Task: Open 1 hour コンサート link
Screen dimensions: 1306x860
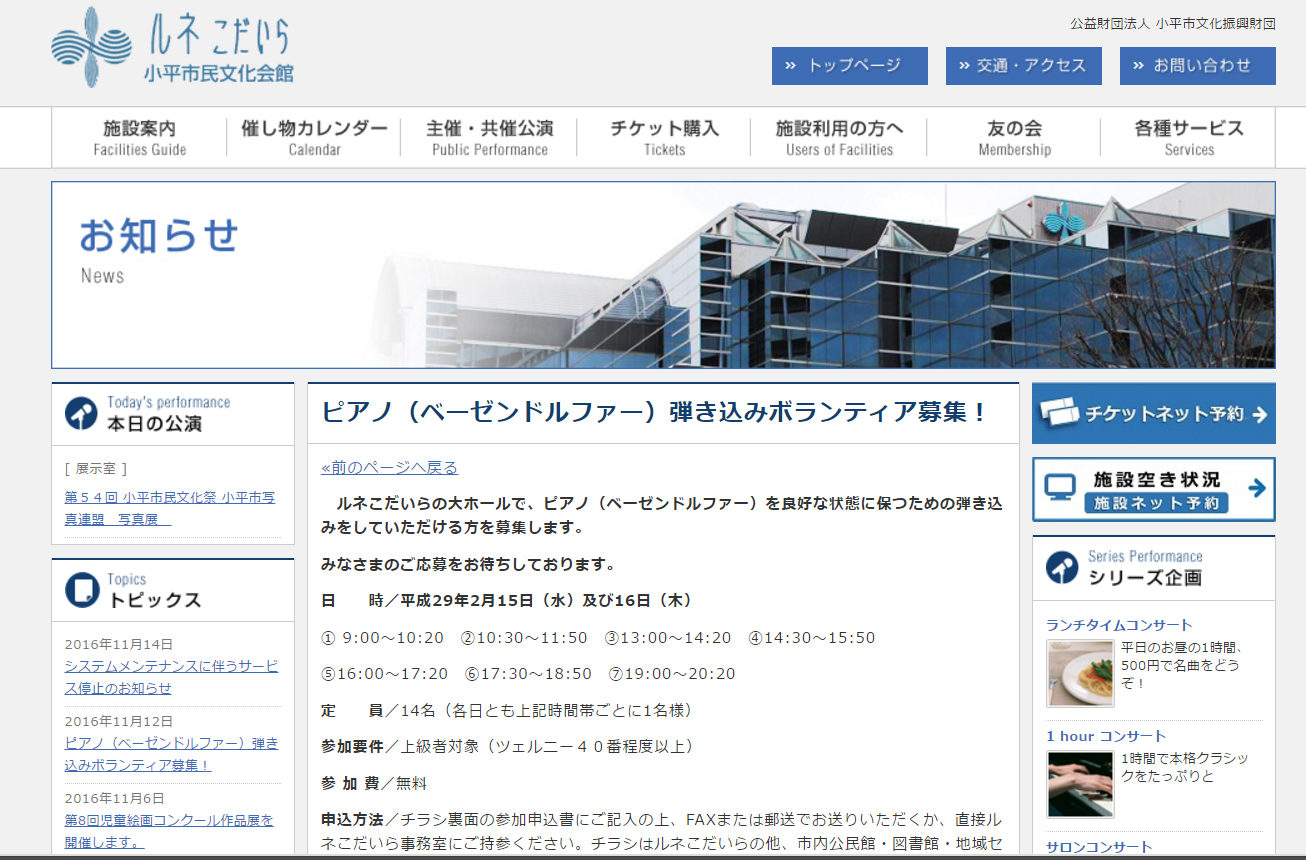Action: tap(1106, 736)
